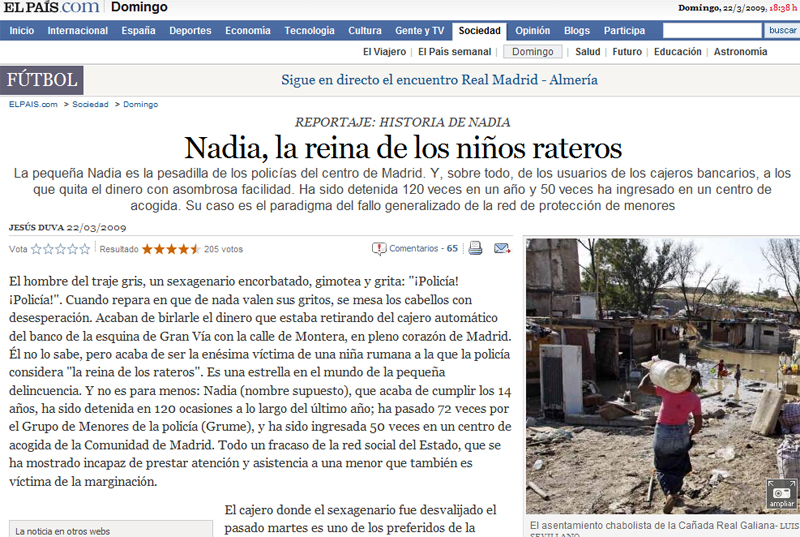Viewport: 800px width, 537px height.
Task: Select the Domingo subsection tab
Action: (x=533, y=52)
